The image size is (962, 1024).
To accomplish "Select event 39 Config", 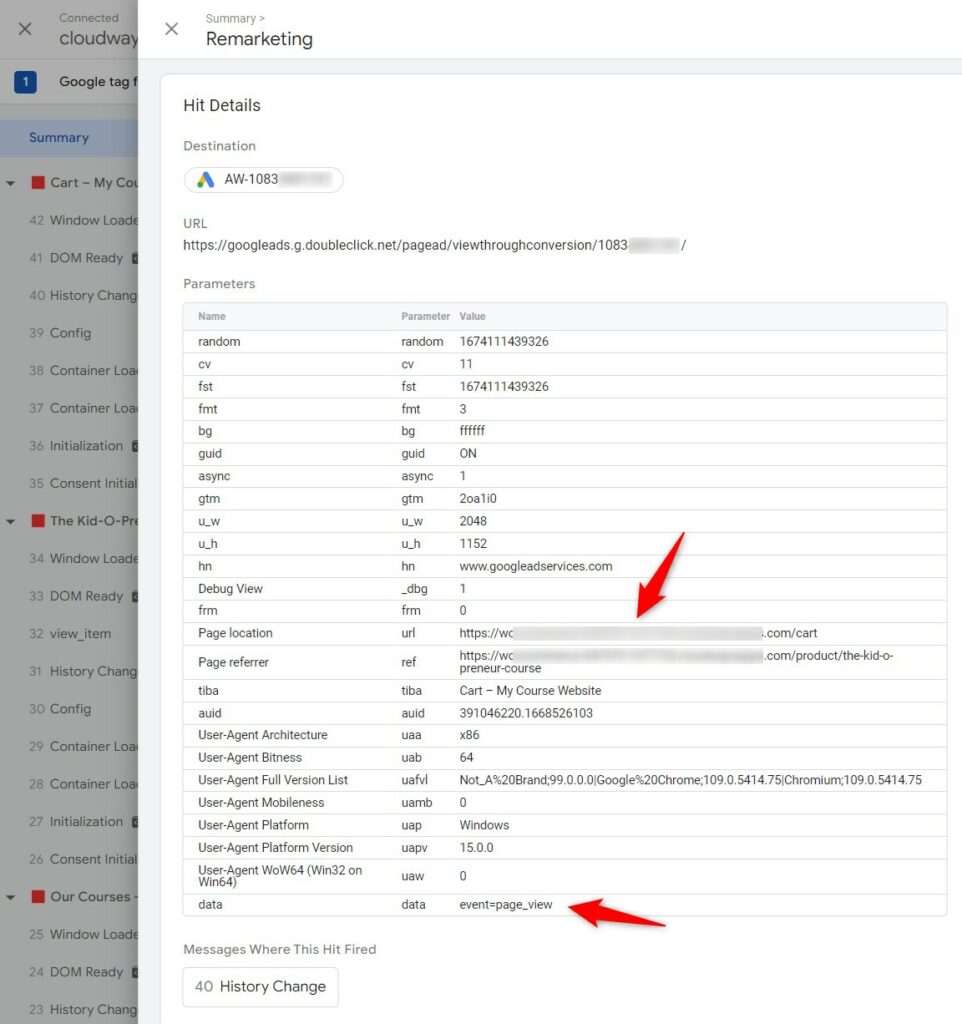I will coord(60,333).
